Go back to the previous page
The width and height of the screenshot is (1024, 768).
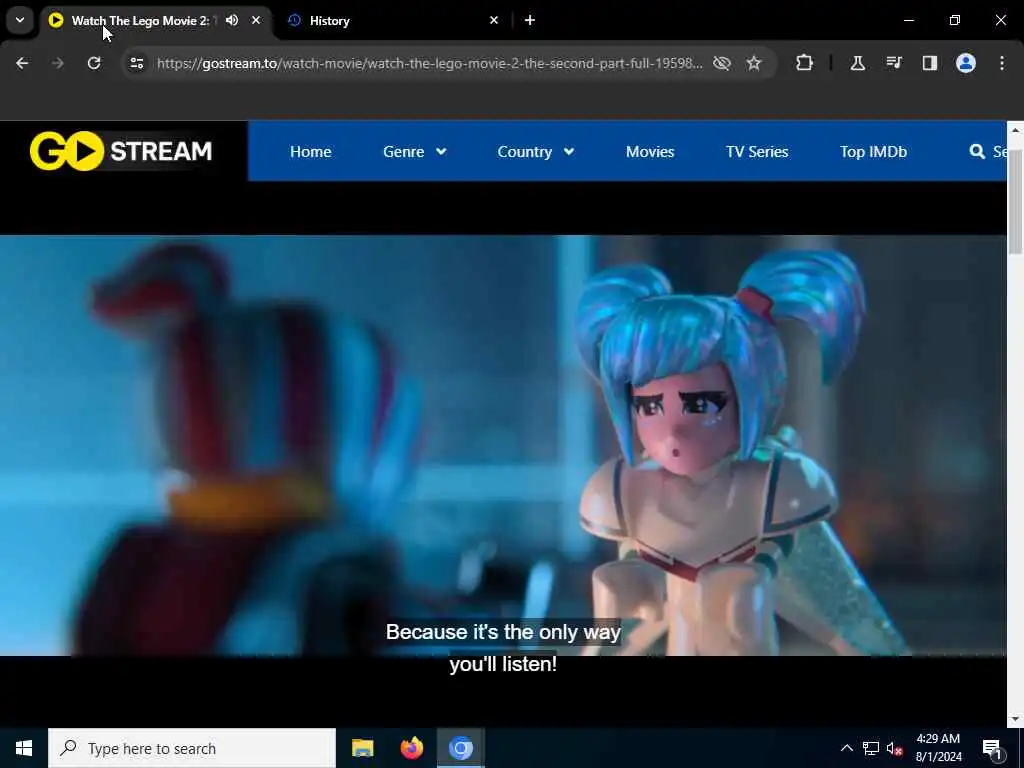[22, 63]
